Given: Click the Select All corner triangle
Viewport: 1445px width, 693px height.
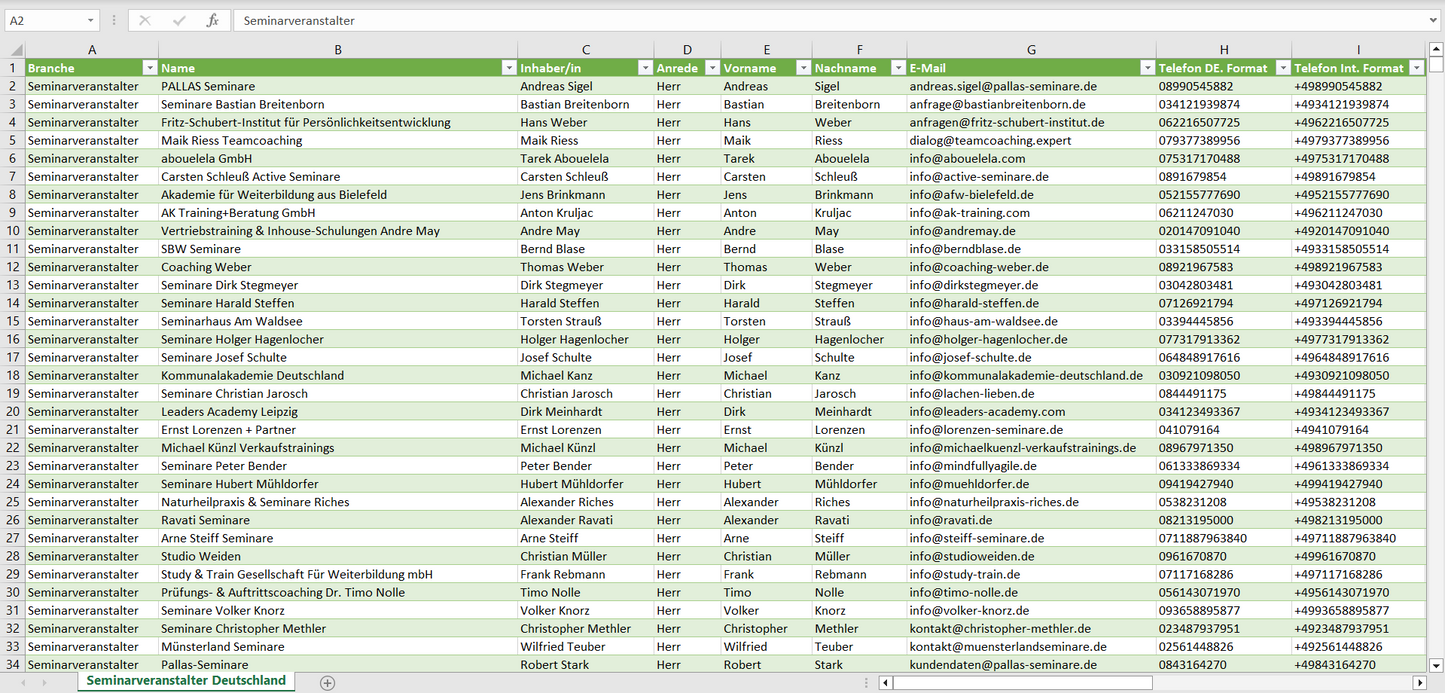Looking at the screenshot, I should tap(14, 50).
